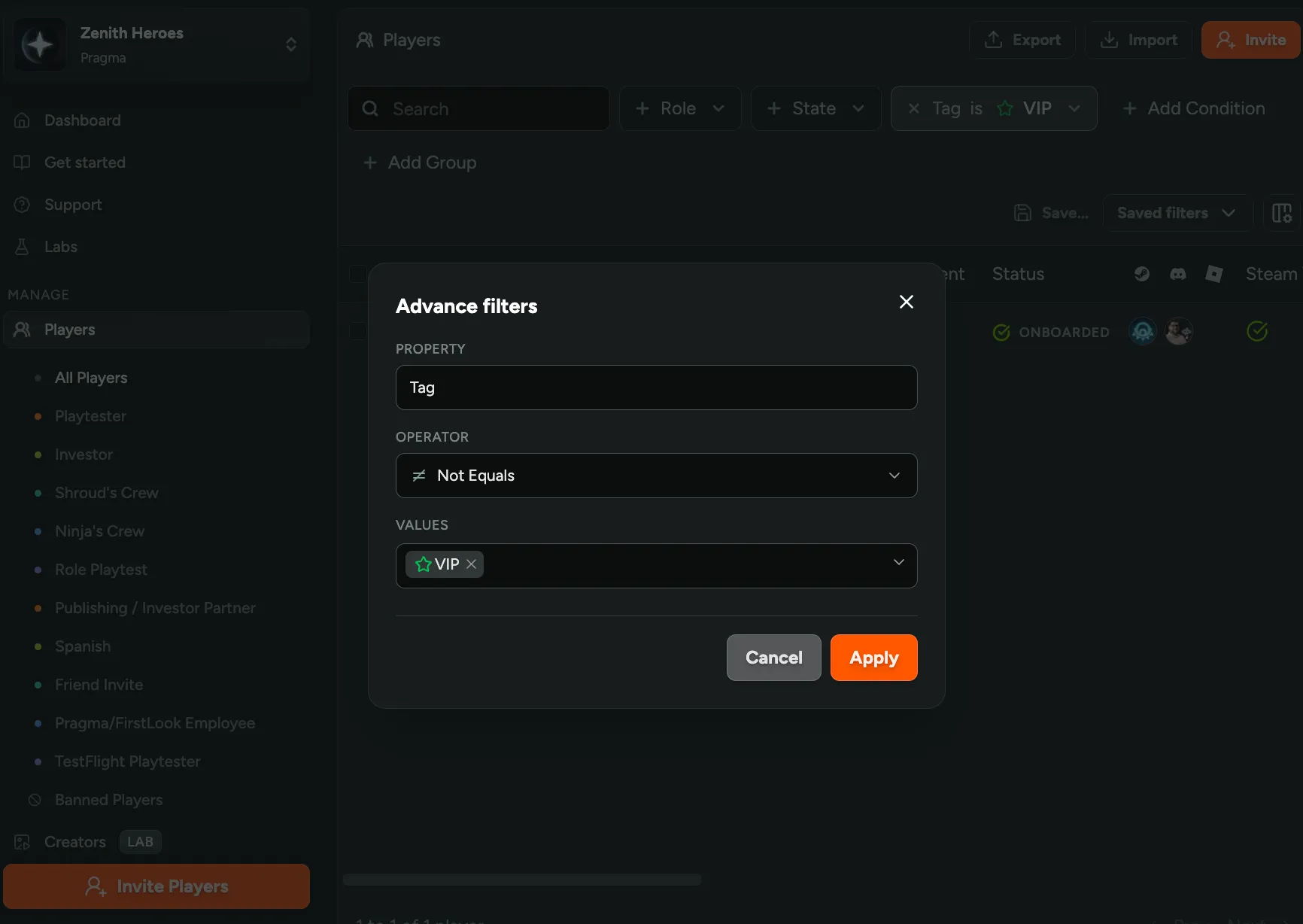
Task: Click the floppy disk Save filter icon
Action: pyautogui.click(x=1022, y=213)
